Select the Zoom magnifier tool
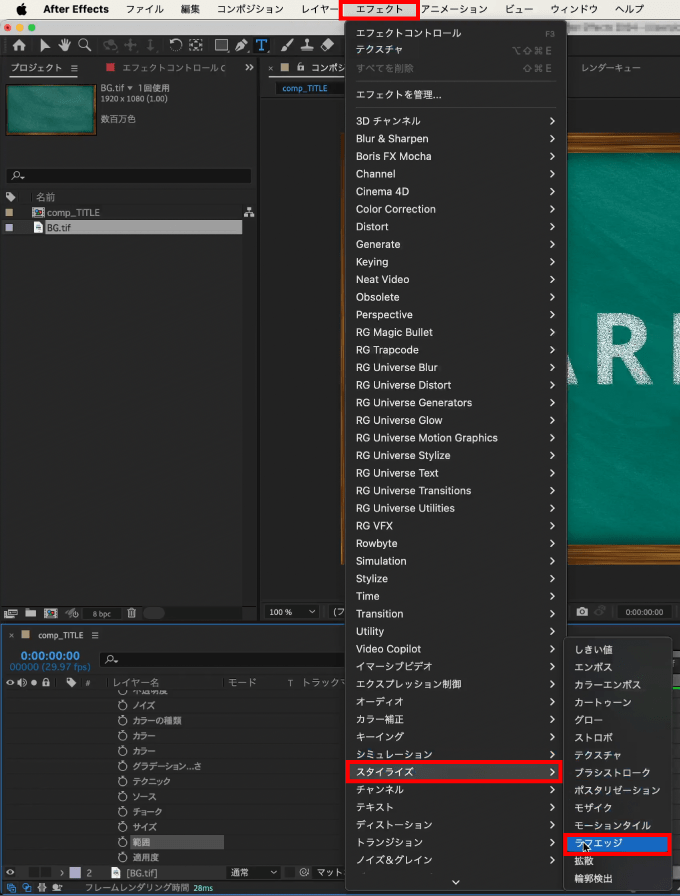This screenshot has height=896, width=680. tap(85, 45)
